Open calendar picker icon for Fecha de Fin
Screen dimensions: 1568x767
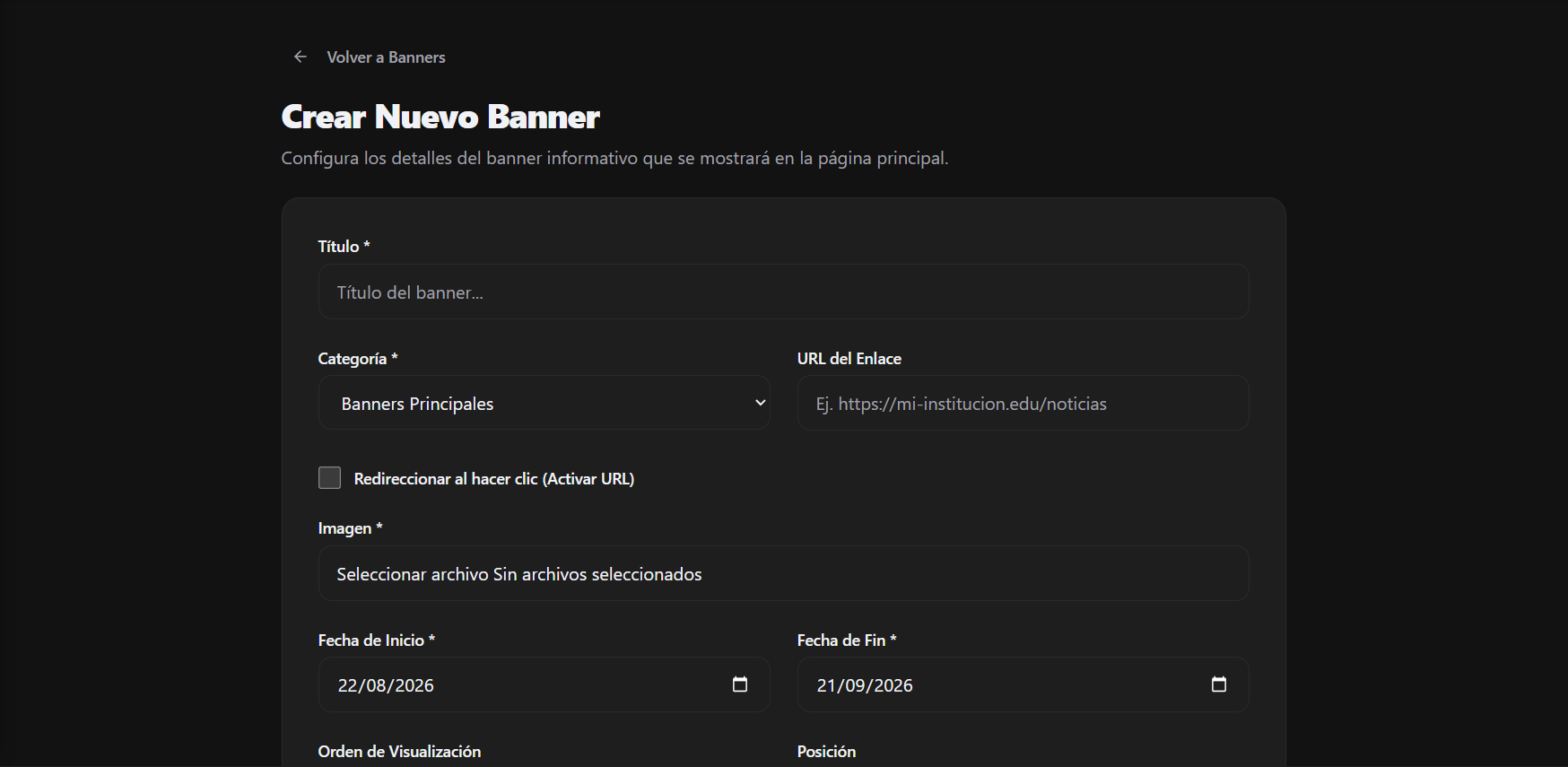point(1219,684)
